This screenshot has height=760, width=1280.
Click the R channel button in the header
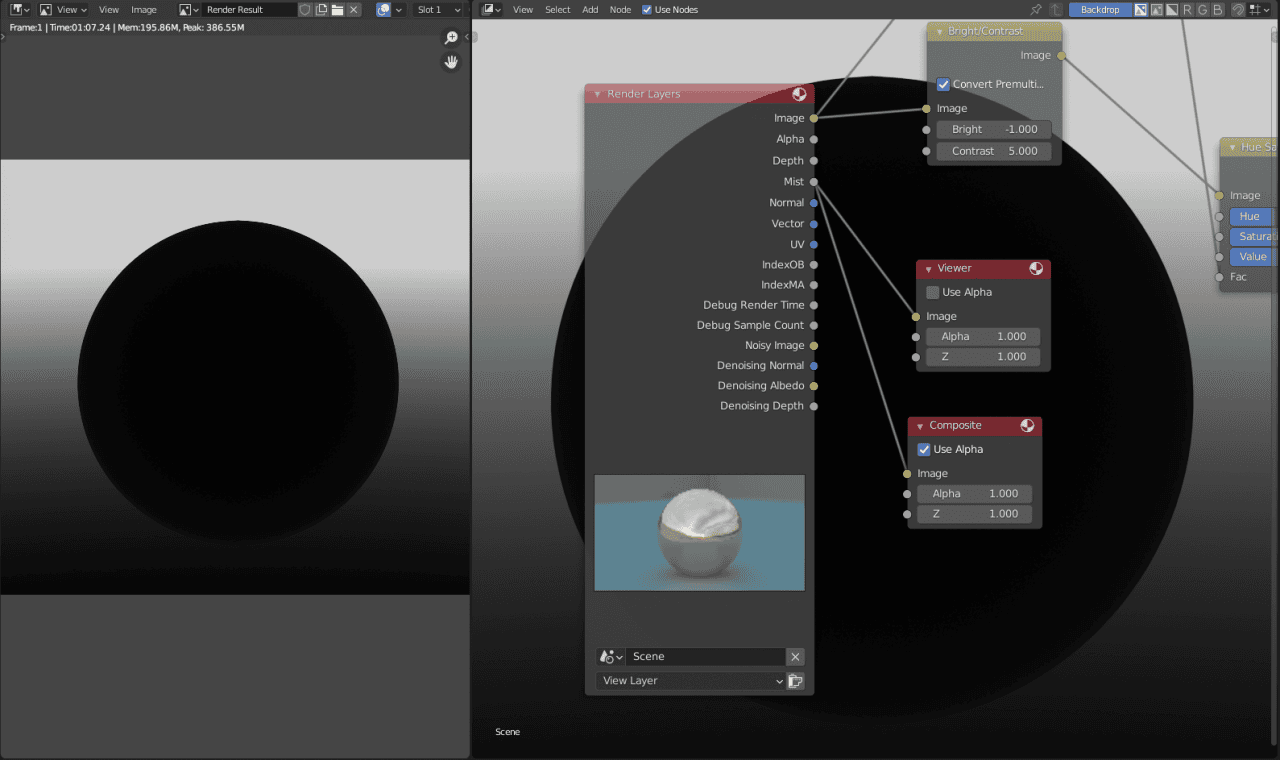pos(1188,9)
